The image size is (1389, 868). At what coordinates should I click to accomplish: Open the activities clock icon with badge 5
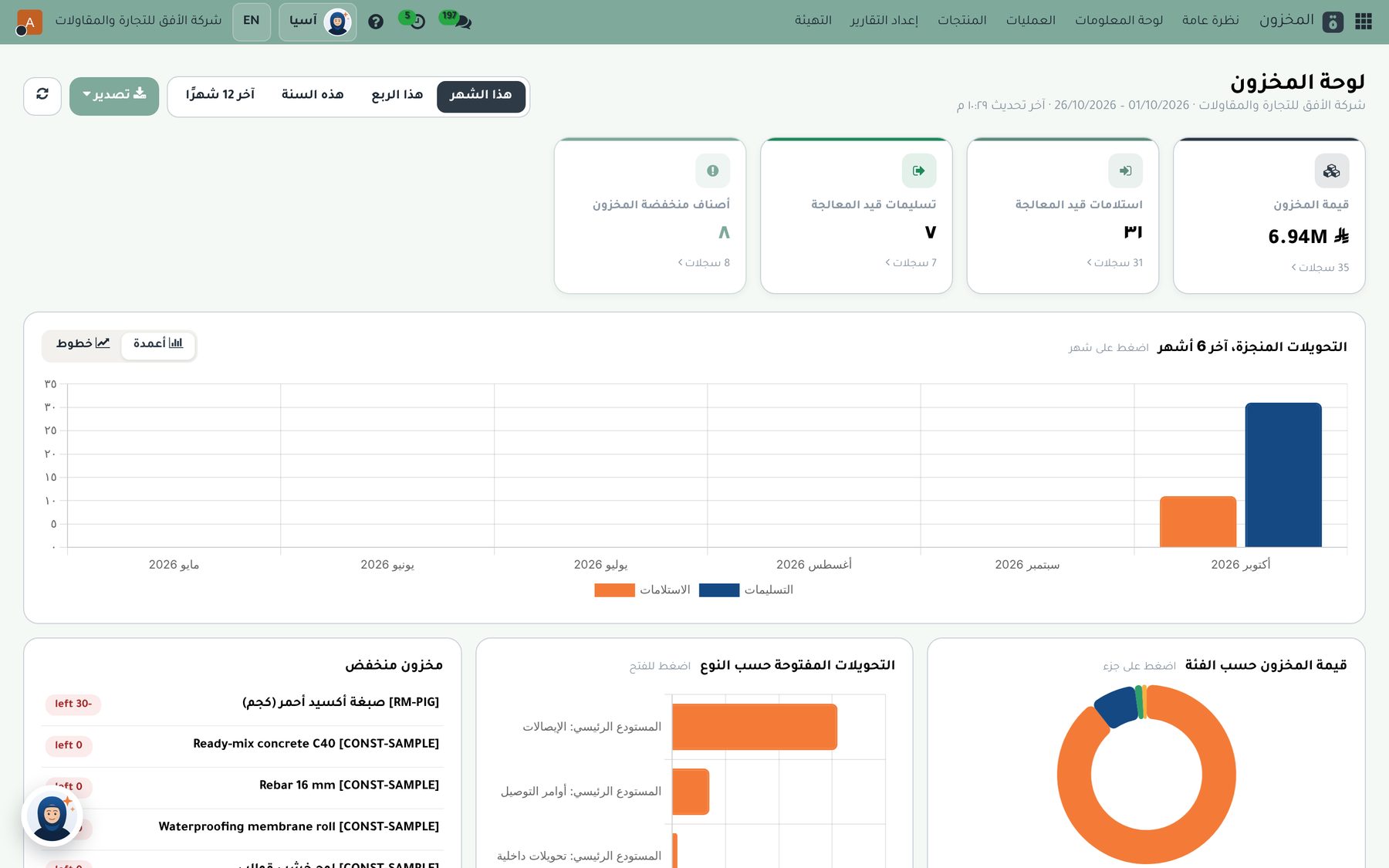[x=416, y=21]
